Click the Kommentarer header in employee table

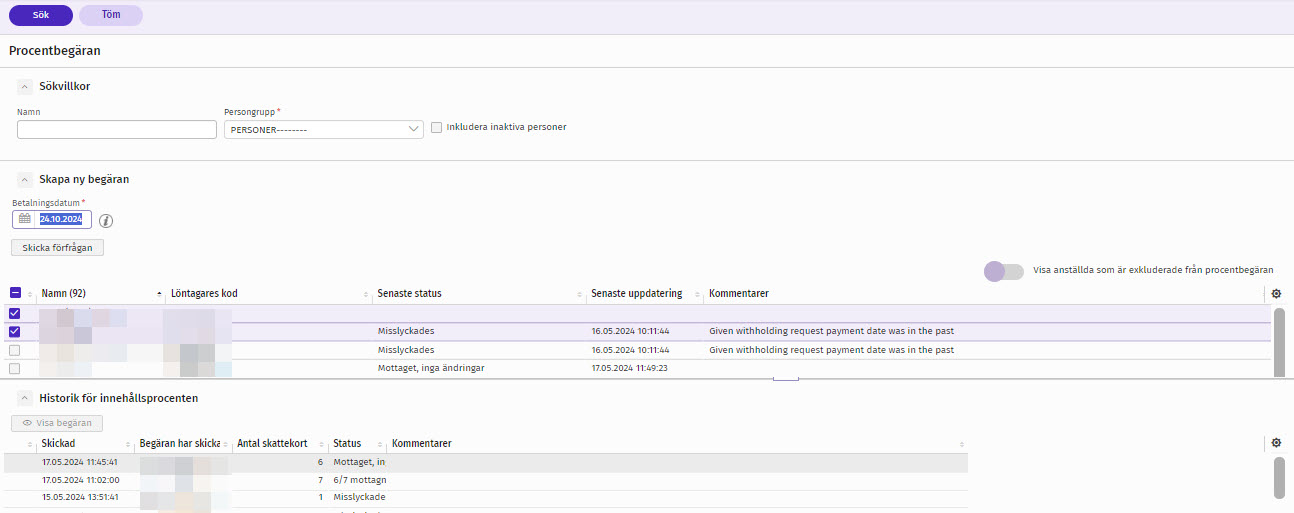point(738,294)
